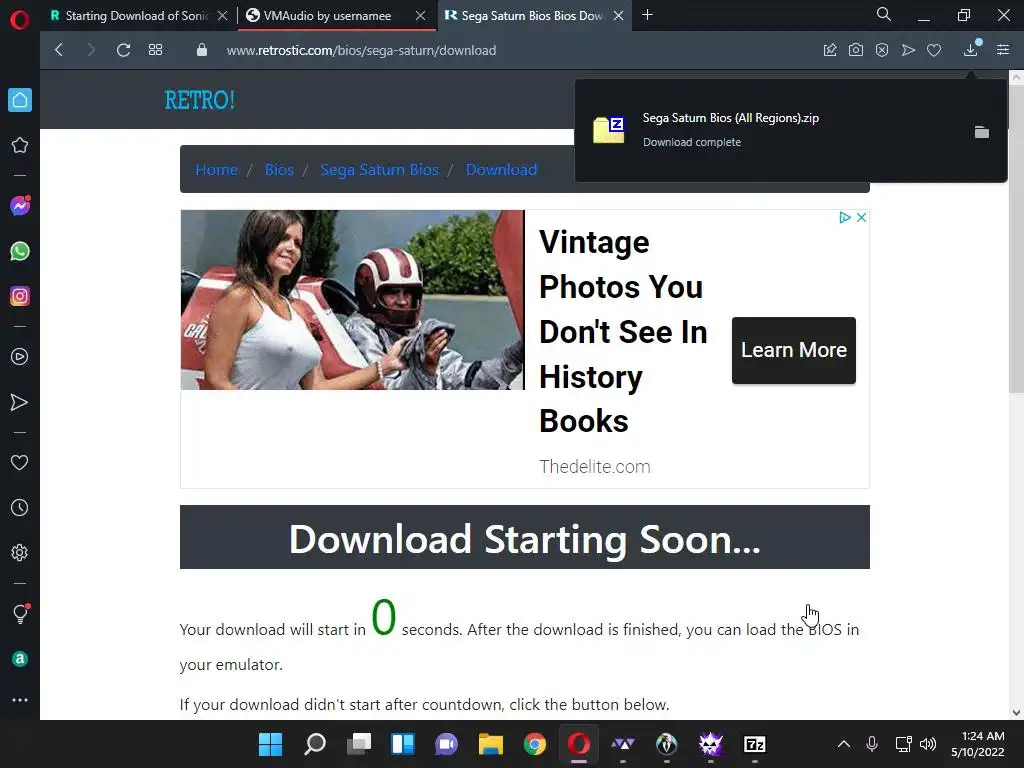Screen dimensions: 1024x768
Task: Open WhatsApp in the sidebar
Action: [20, 251]
